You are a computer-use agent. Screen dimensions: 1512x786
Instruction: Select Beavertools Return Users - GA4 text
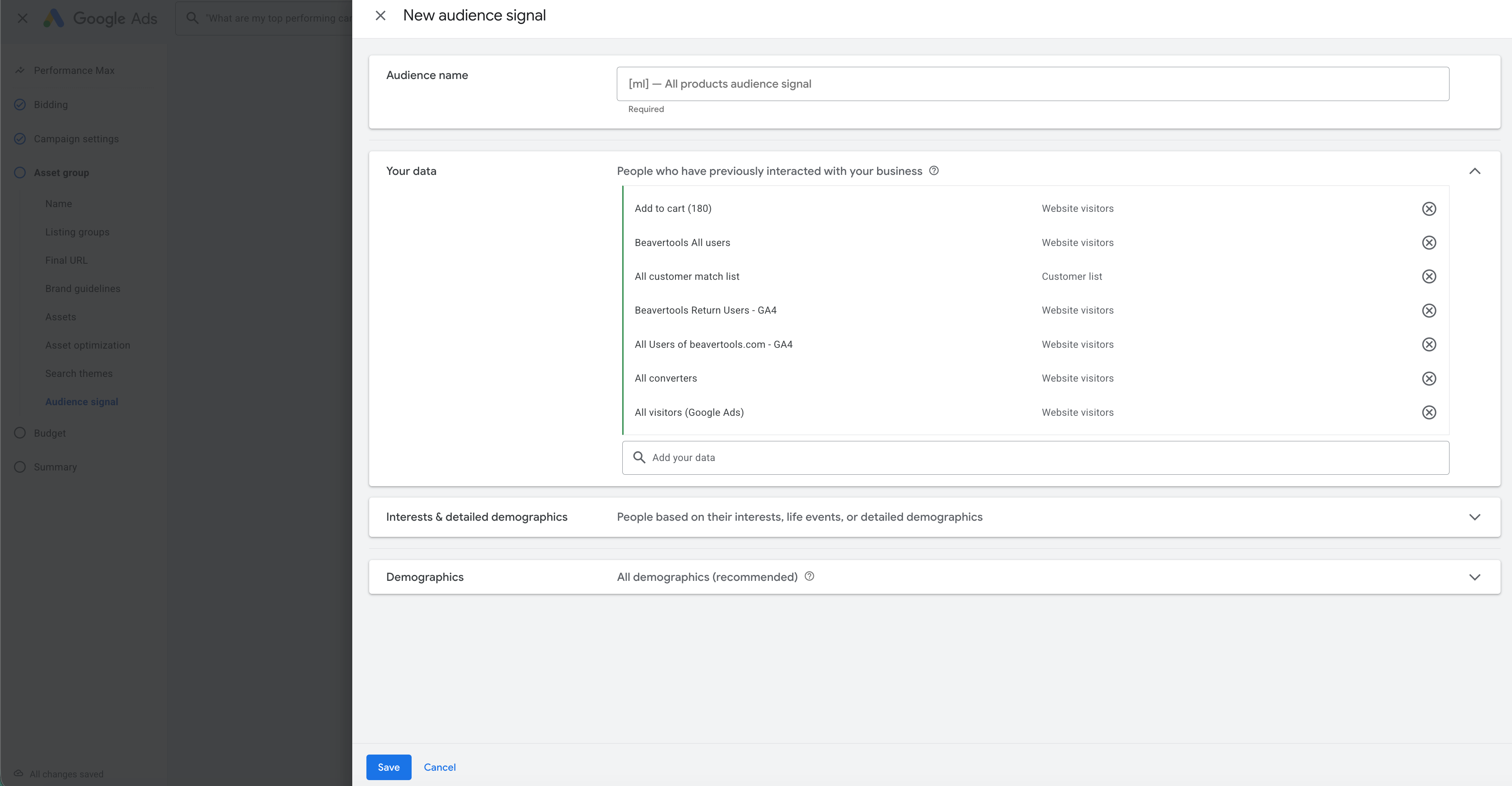(x=706, y=310)
